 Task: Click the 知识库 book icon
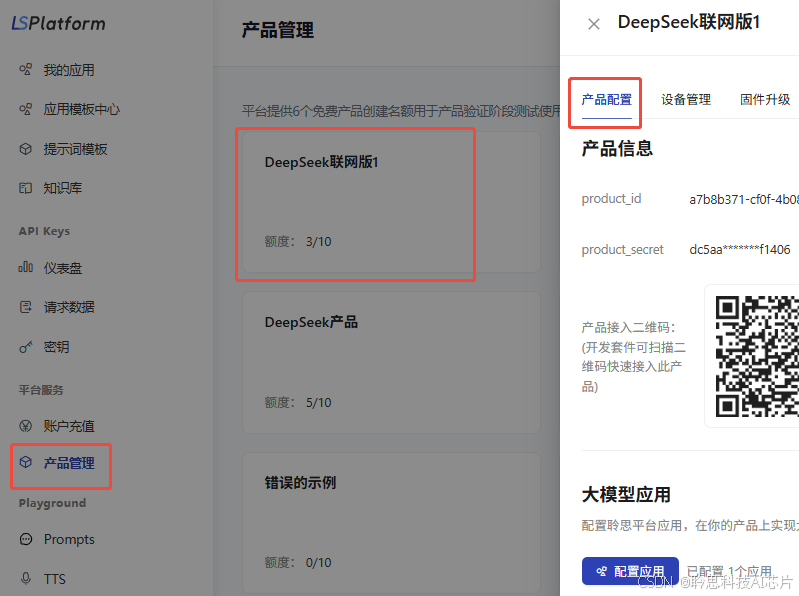[25, 188]
